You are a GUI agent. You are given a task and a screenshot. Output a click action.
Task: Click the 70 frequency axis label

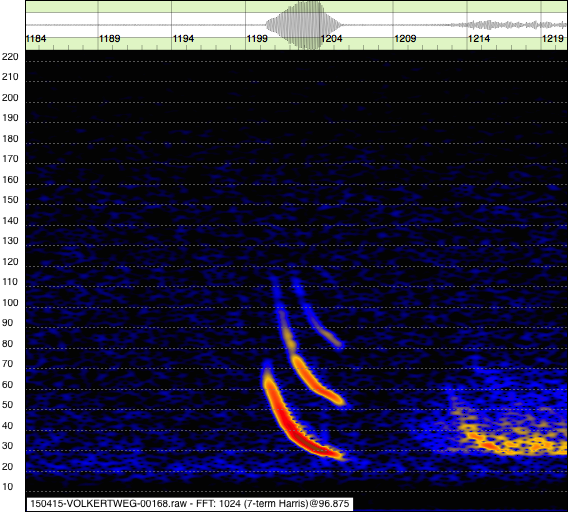pyautogui.click(x=8, y=363)
